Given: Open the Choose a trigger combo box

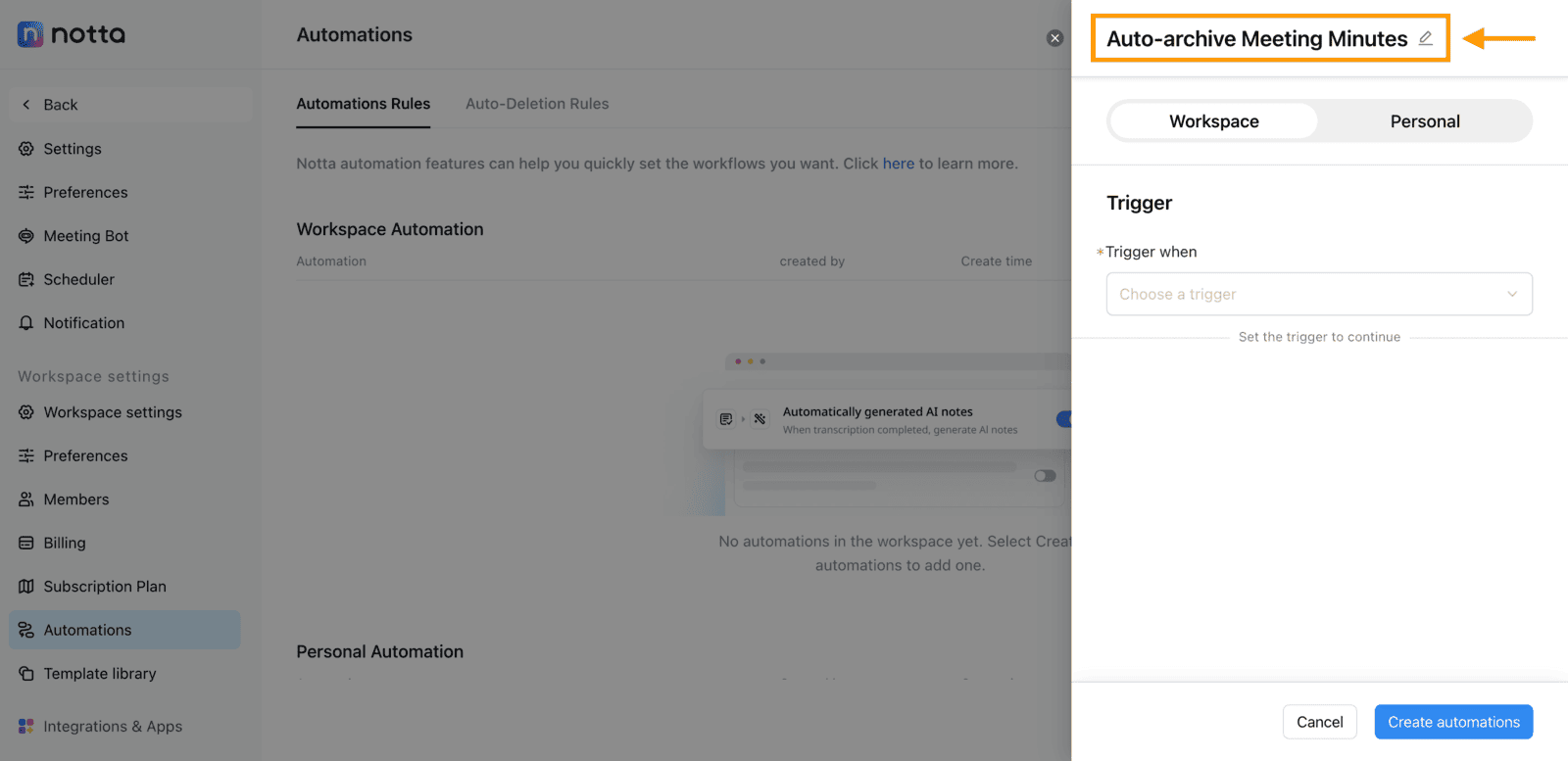Looking at the screenshot, I should pos(1319,294).
